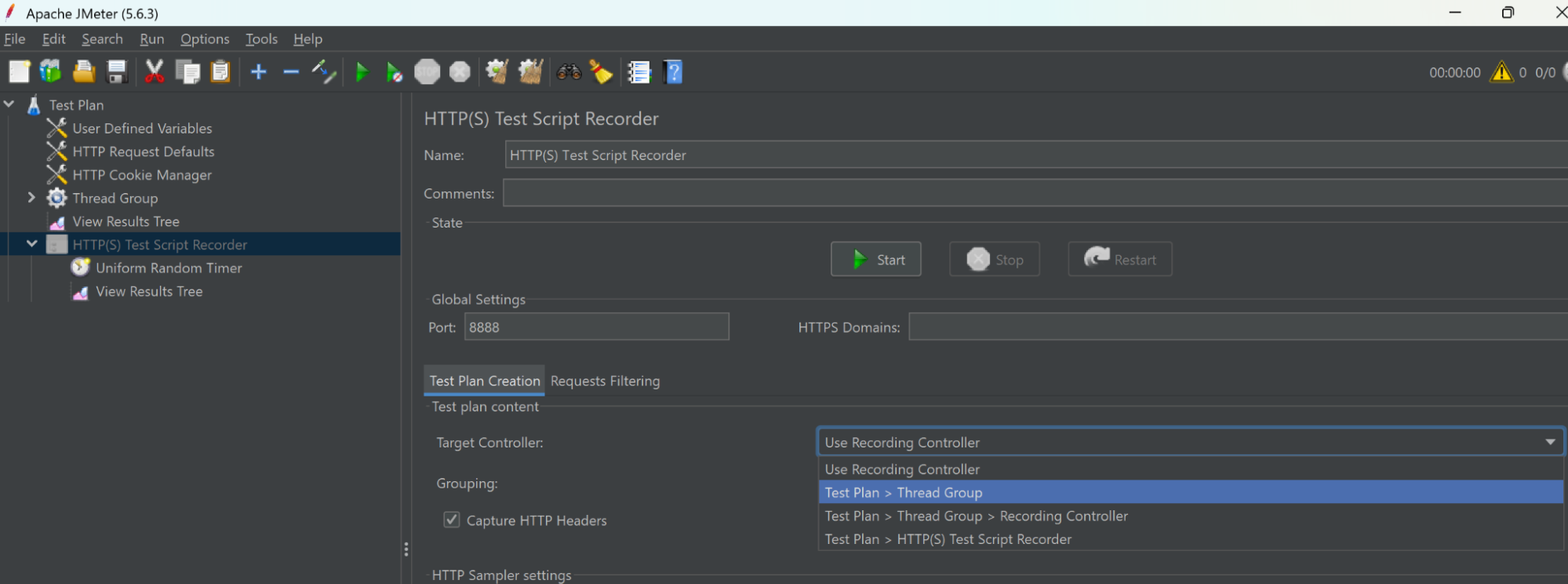Open the Run menu
The width and height of the screenshot is (1568, 584).
pyautogui.click(x=152, y=38)
